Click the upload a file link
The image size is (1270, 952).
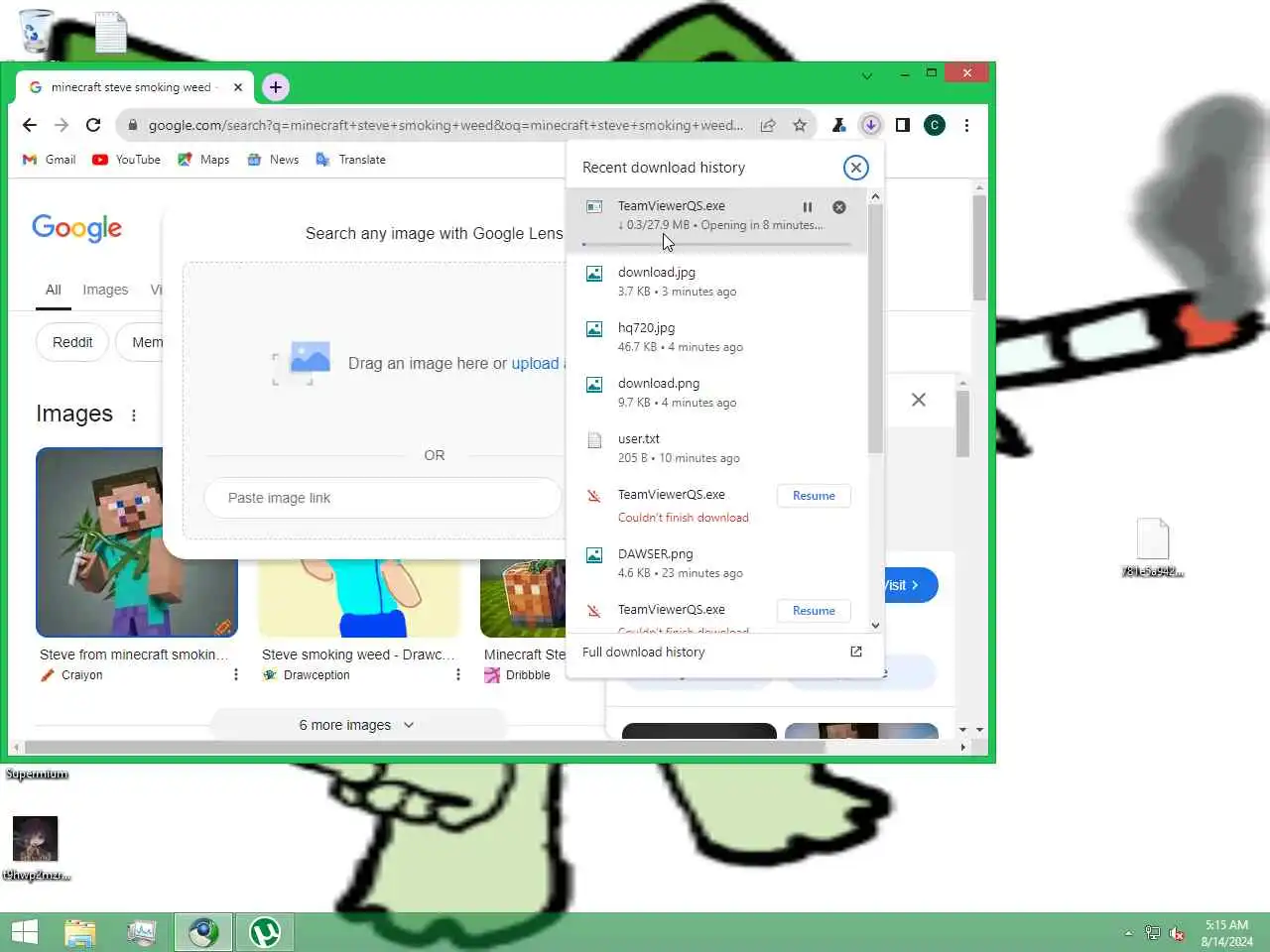(539, 364)
